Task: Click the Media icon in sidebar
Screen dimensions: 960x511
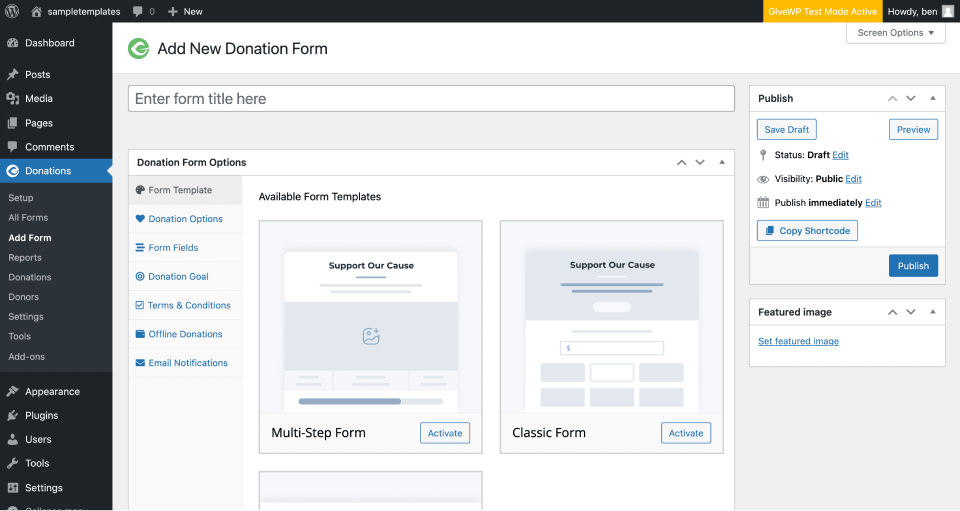Action: click(12, 99)
